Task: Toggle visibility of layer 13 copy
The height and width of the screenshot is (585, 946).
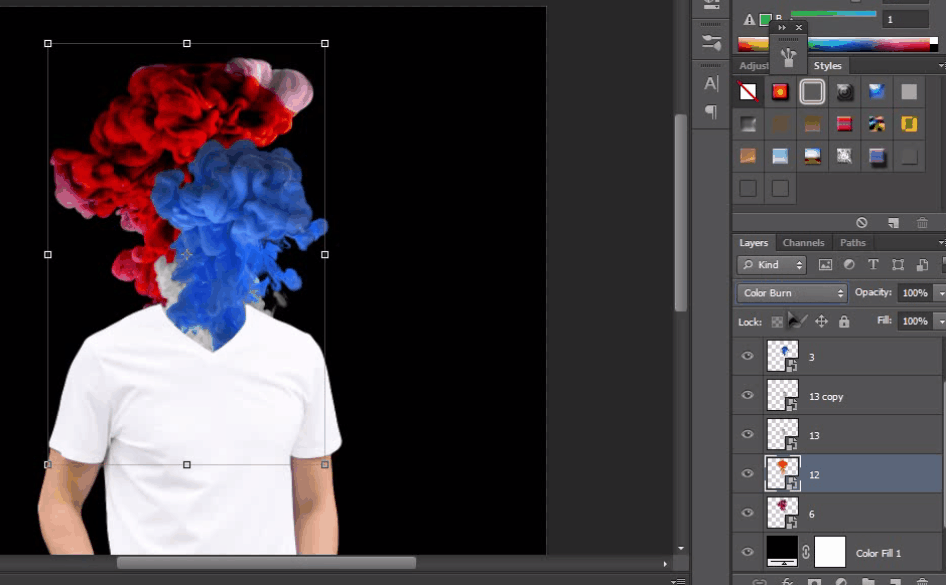Action: coord(747,395)
